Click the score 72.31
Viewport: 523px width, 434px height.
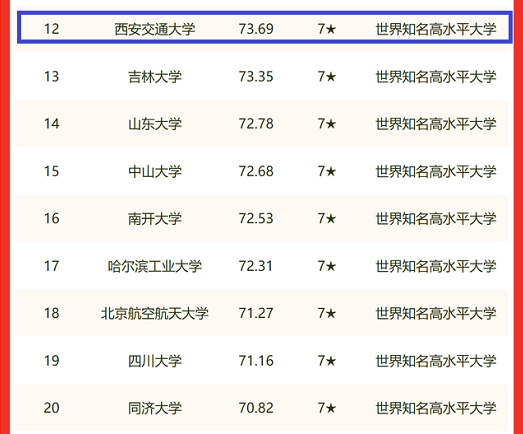click(x=256, y=266)
